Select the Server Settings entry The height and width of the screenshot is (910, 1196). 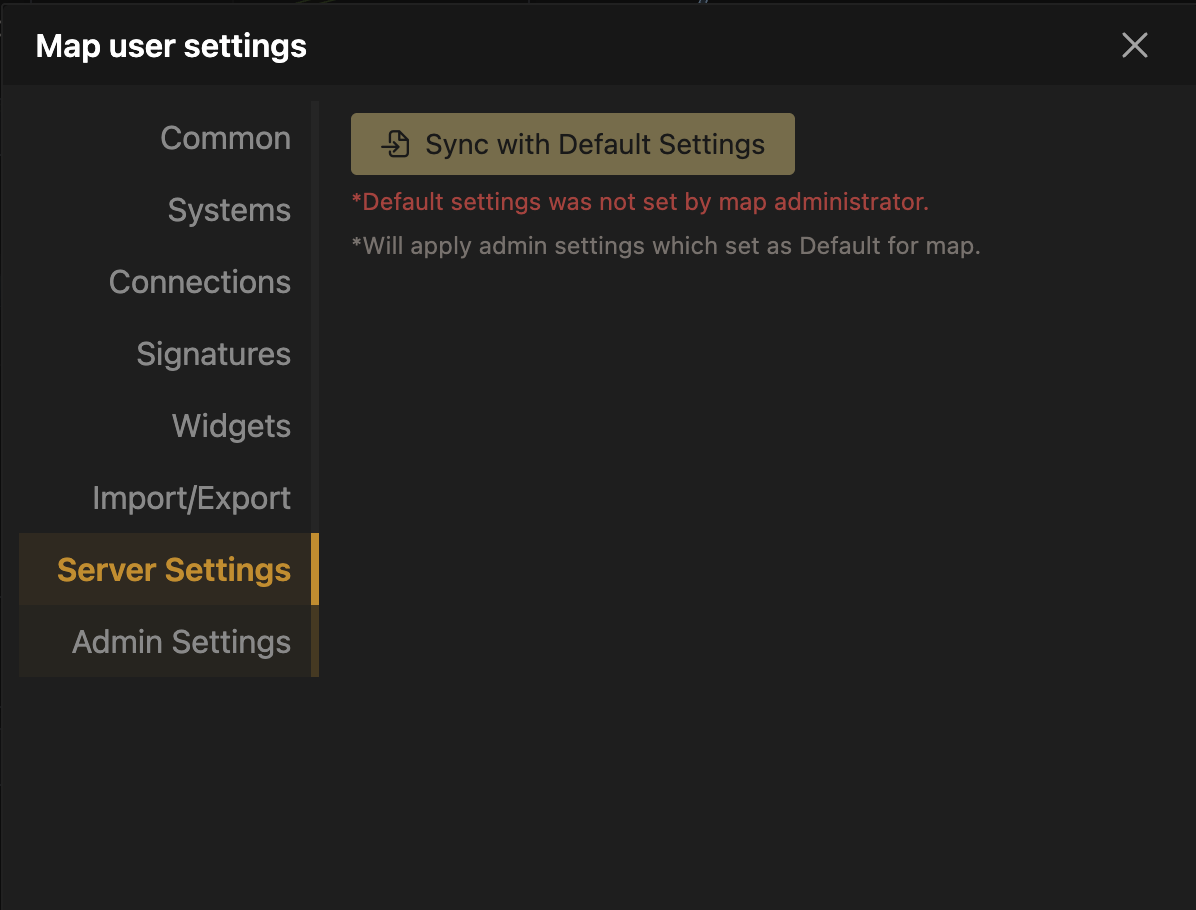tap(173, 569)
